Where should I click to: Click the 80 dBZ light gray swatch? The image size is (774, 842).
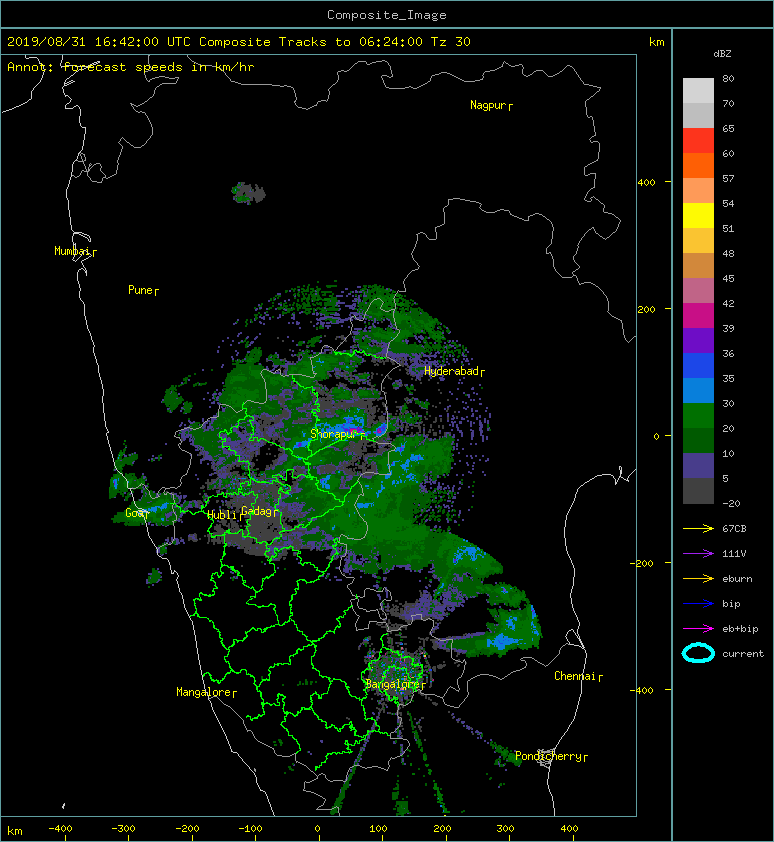tap(698, 90)
